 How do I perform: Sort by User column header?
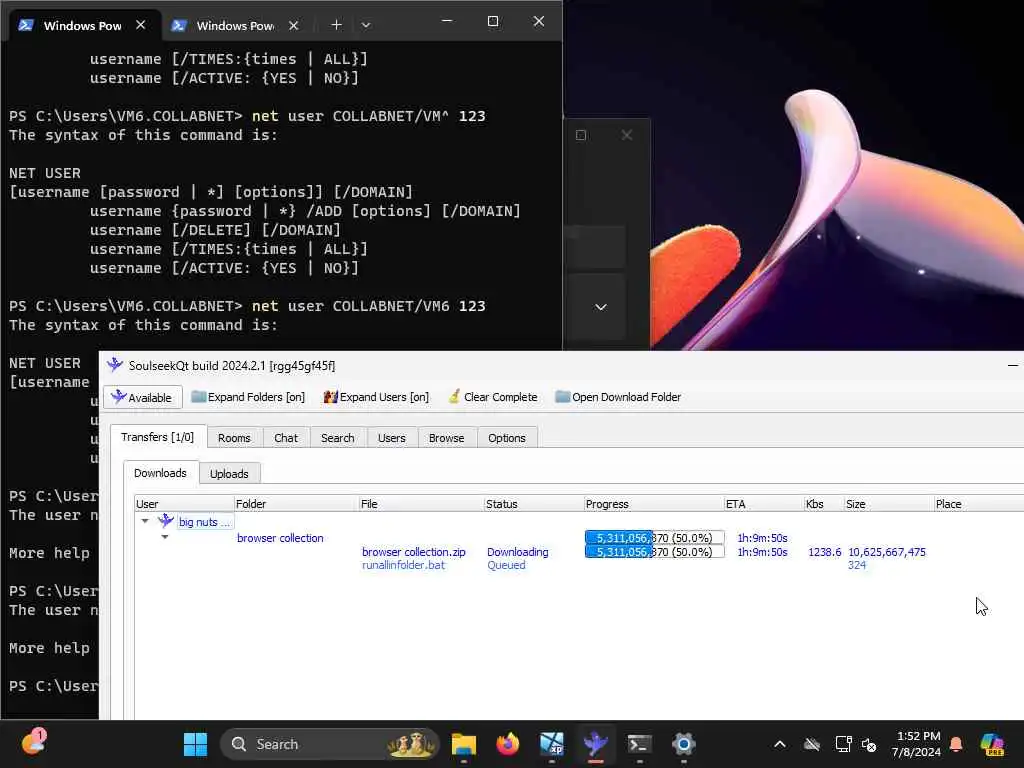click(184, 504)
